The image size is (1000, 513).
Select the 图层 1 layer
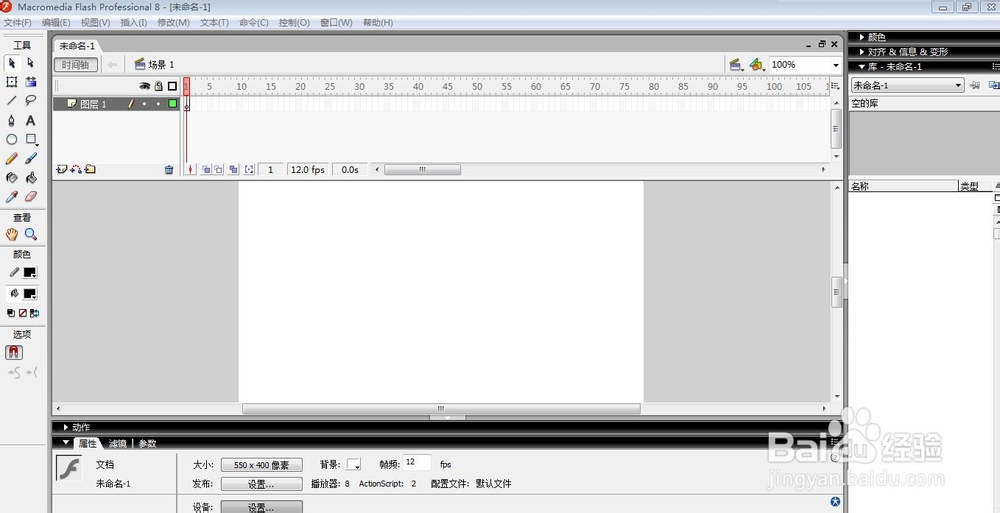pyautogui.click(x=92, y=104)
